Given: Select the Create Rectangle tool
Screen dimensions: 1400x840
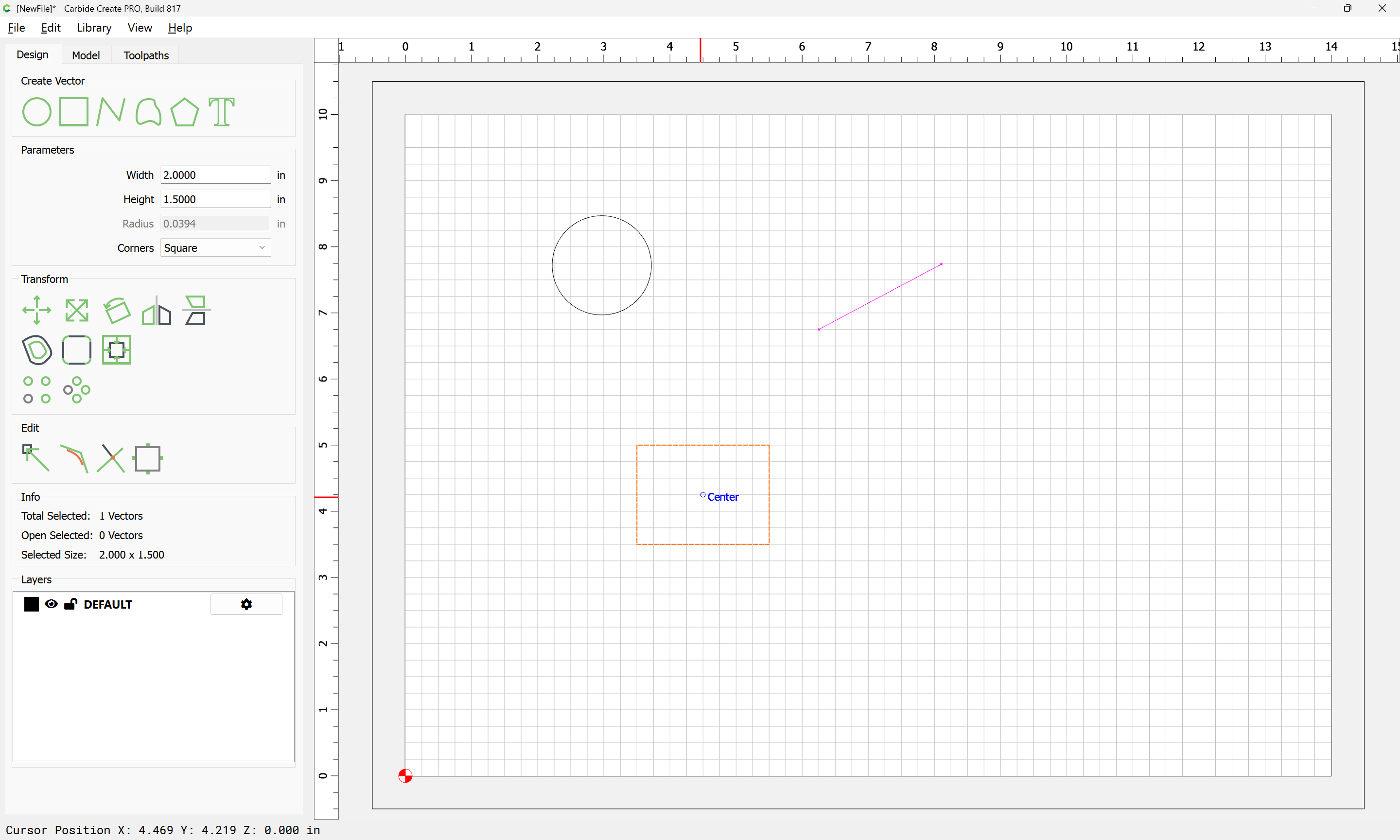Looking at the screenshot, I should point(74,111).
